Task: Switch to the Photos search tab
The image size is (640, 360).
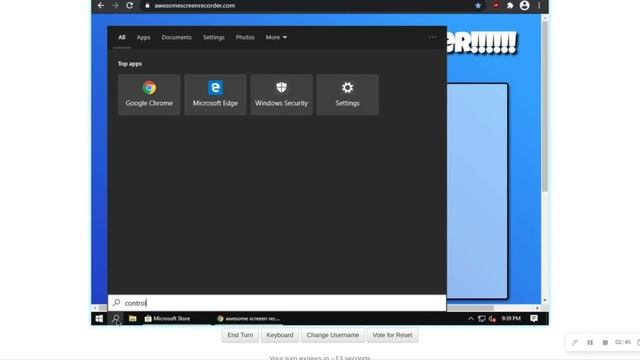Action: click(x=245, y=37)
